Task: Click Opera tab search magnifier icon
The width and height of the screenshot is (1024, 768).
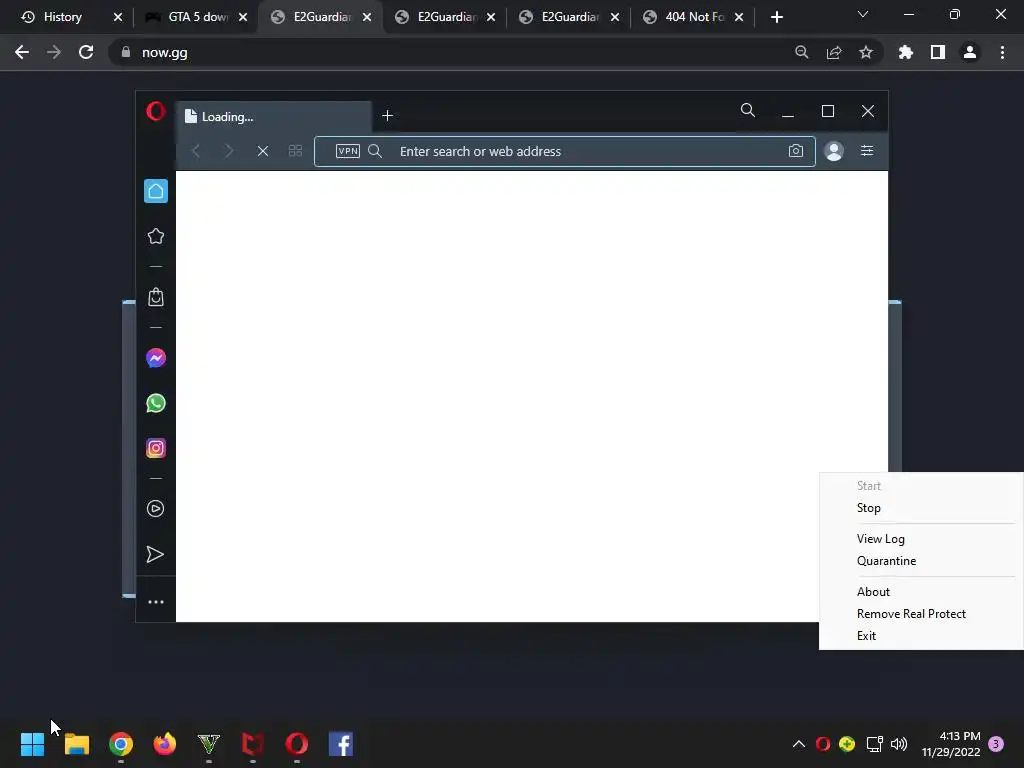Action: 748,110
